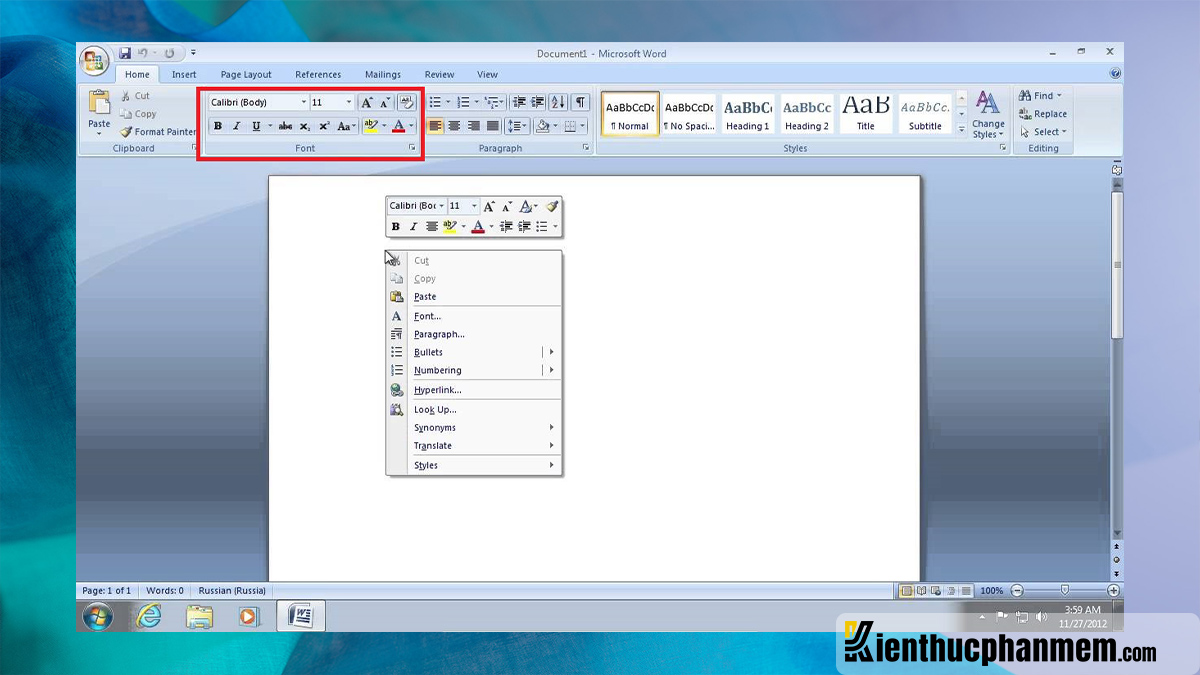Image resolution: width=1200 pixels, height=675 pixels.
Task: Toggle Italic on the mini toolbar
Action: 413,227
